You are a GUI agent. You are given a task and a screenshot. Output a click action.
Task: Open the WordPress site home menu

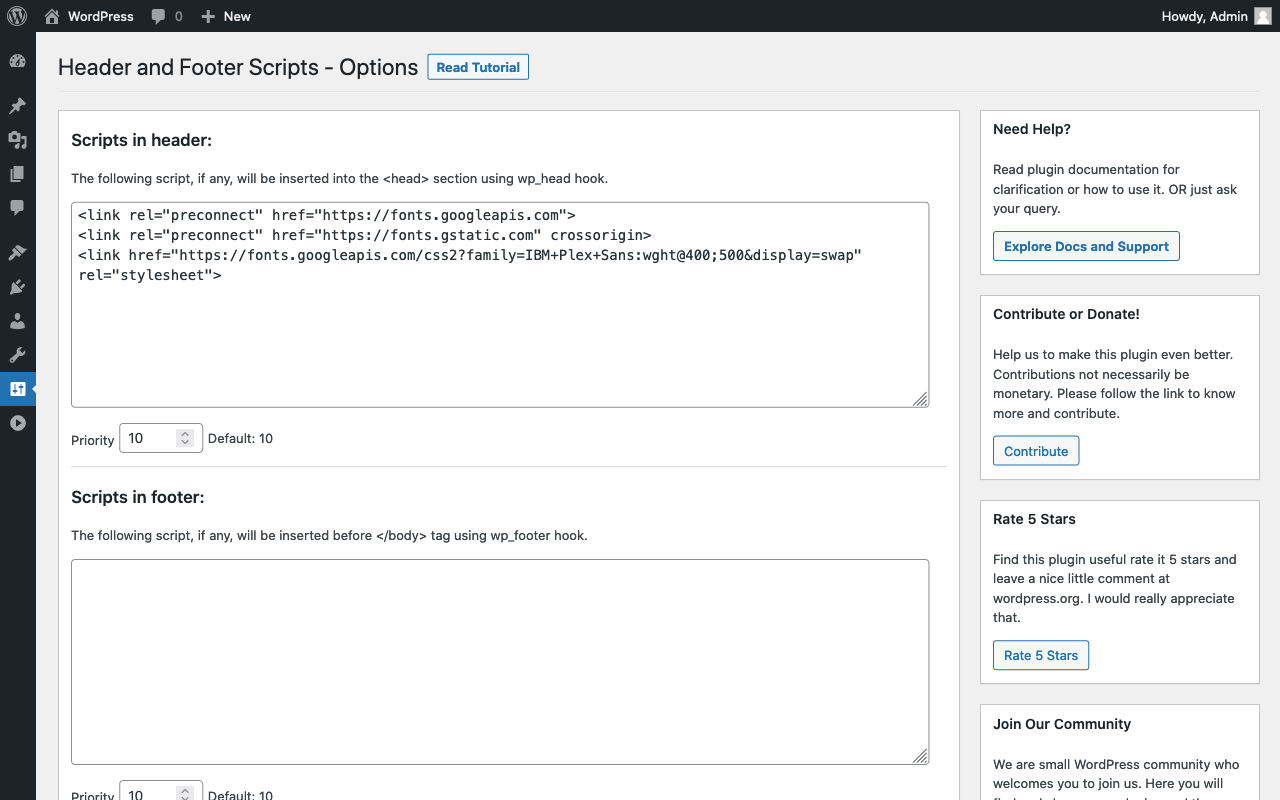(x=89, y=16)
